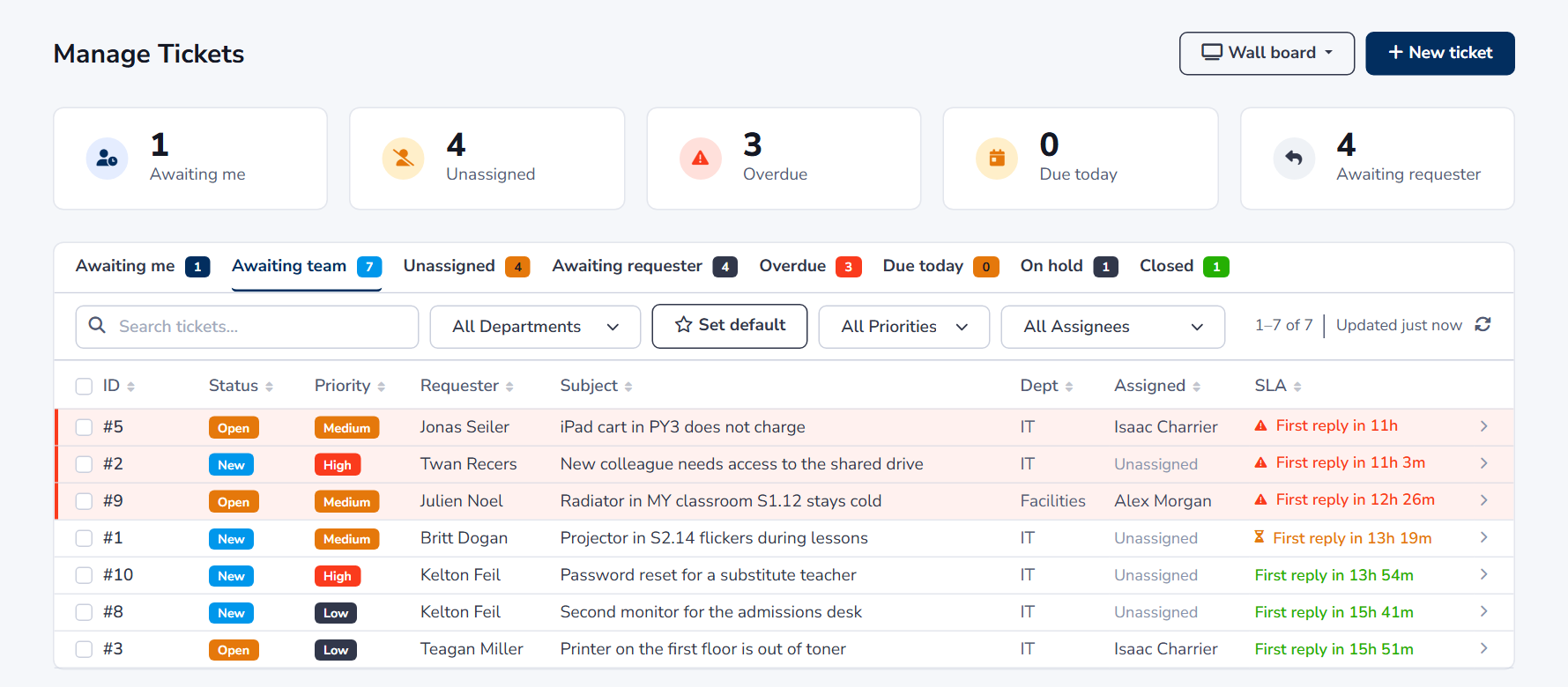
Task: Click the Awaiting me person icon
Action: click(107, 159)
